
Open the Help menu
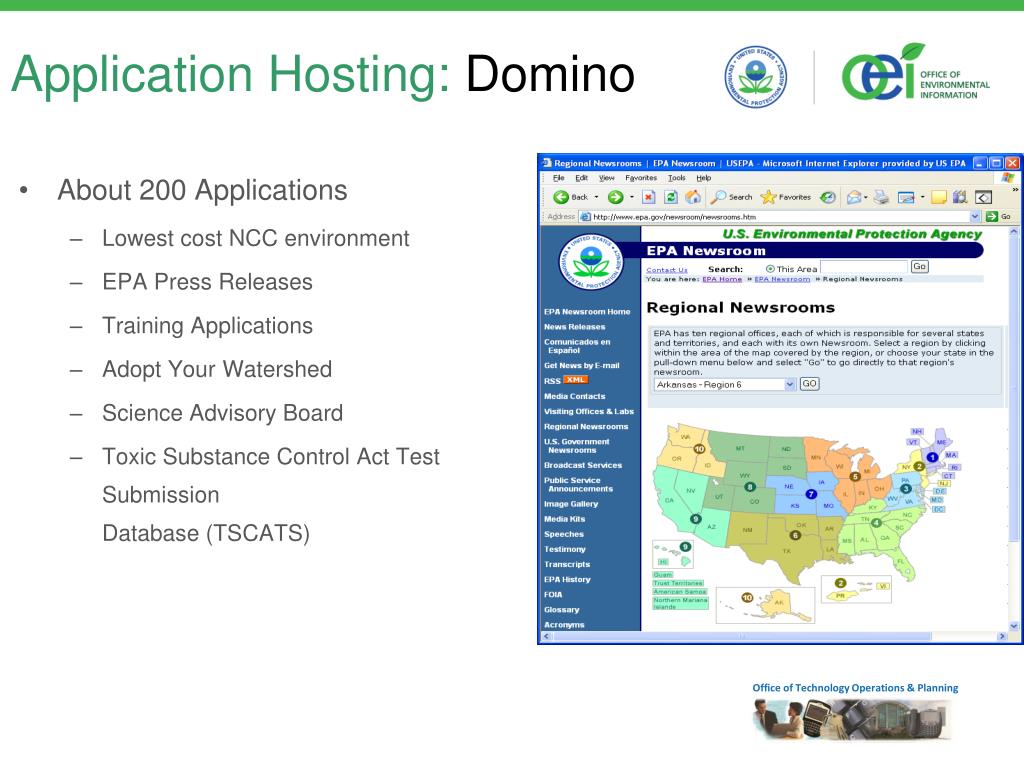(x=703, y=178)
